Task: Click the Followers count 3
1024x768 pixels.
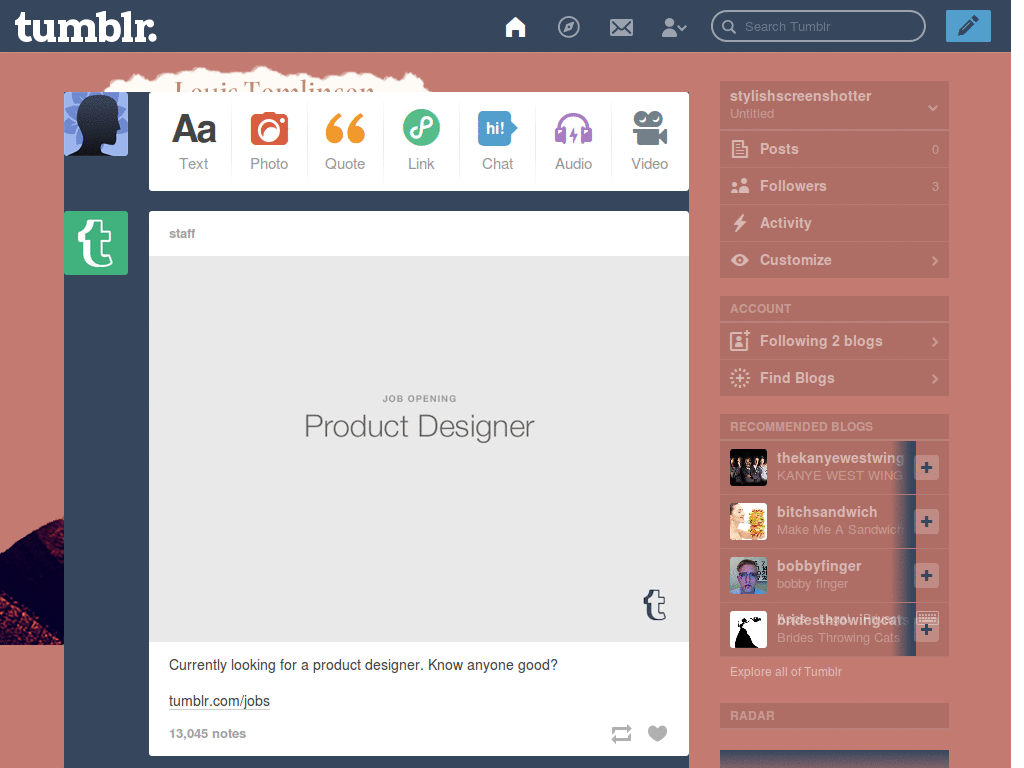Action: click(935, 187)
